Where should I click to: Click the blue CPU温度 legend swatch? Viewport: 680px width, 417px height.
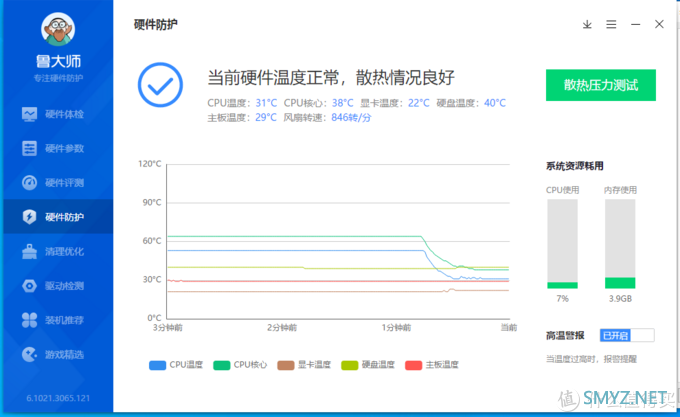pyautogui.click(x=157, y=365)
